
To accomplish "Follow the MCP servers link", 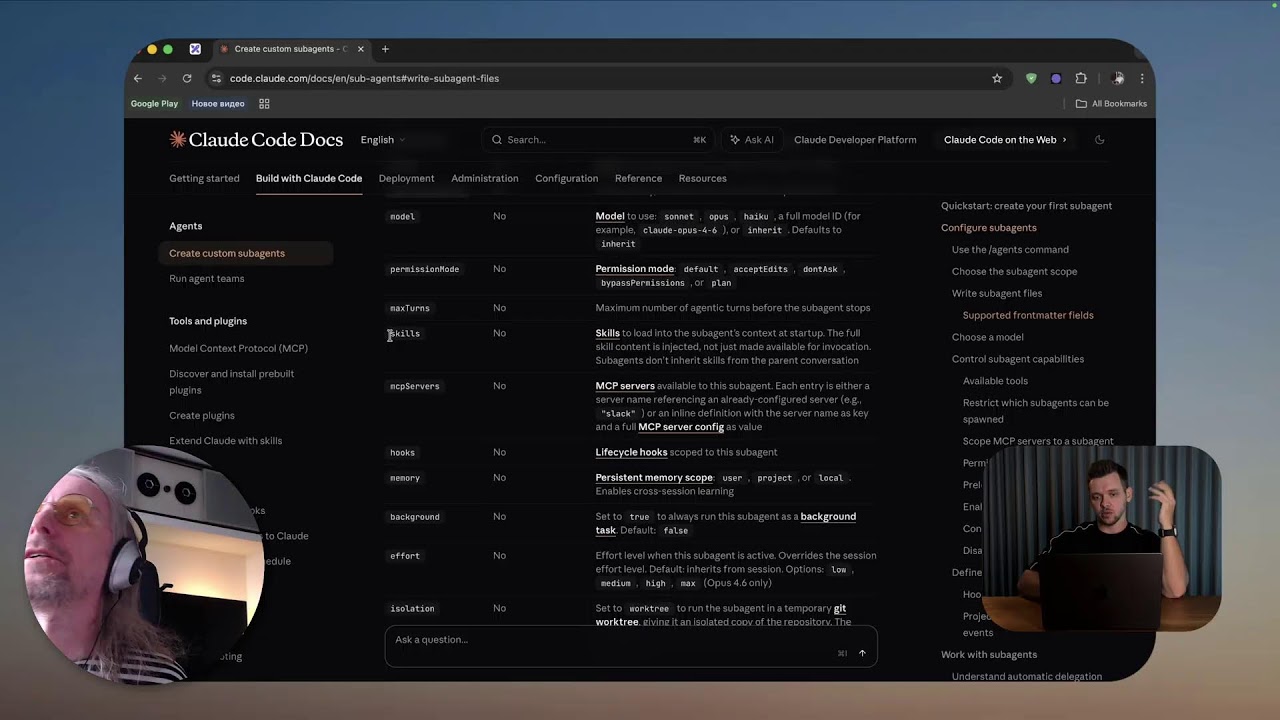I will (625, 386).
